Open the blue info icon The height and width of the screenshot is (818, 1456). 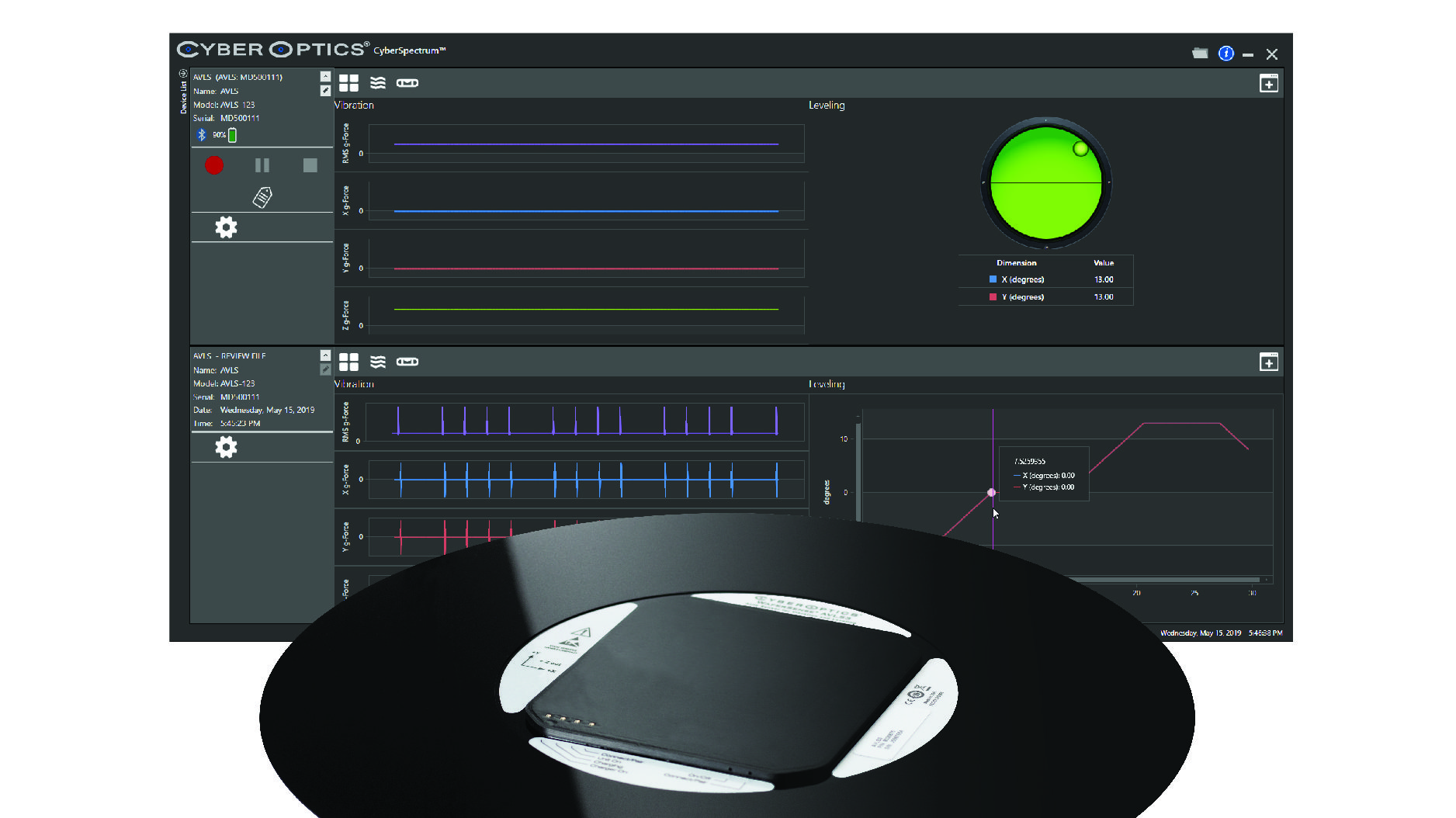coord(1226,54)
